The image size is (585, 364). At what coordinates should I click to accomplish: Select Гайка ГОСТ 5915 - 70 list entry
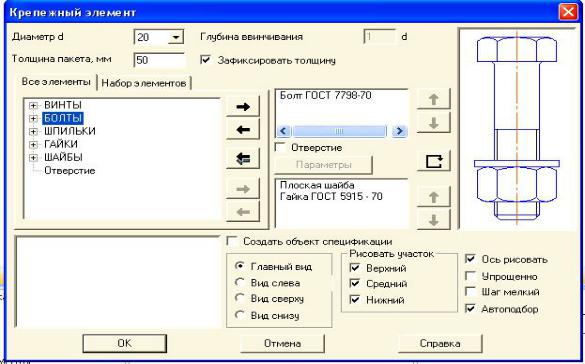point(331,197)
